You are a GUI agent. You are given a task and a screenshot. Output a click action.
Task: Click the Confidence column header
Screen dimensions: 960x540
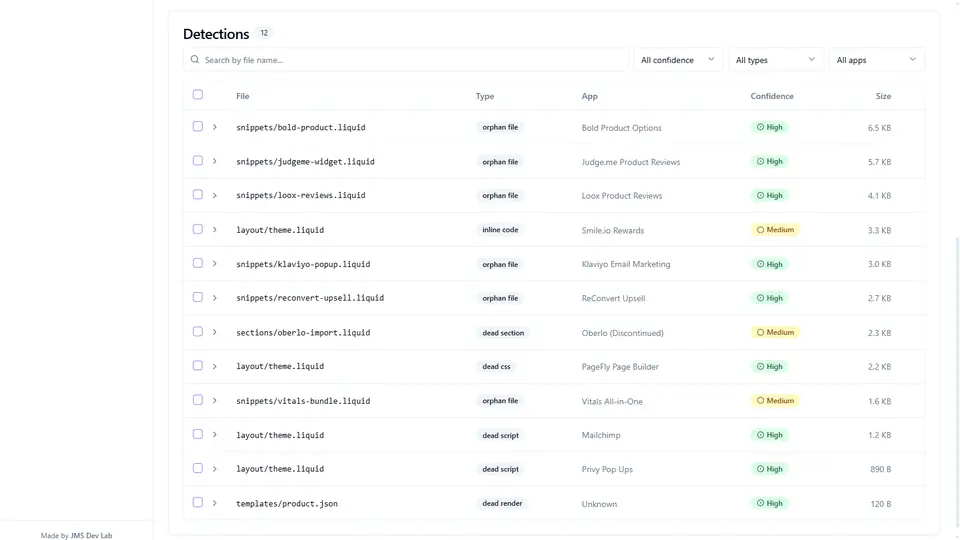tap(772, 96)
